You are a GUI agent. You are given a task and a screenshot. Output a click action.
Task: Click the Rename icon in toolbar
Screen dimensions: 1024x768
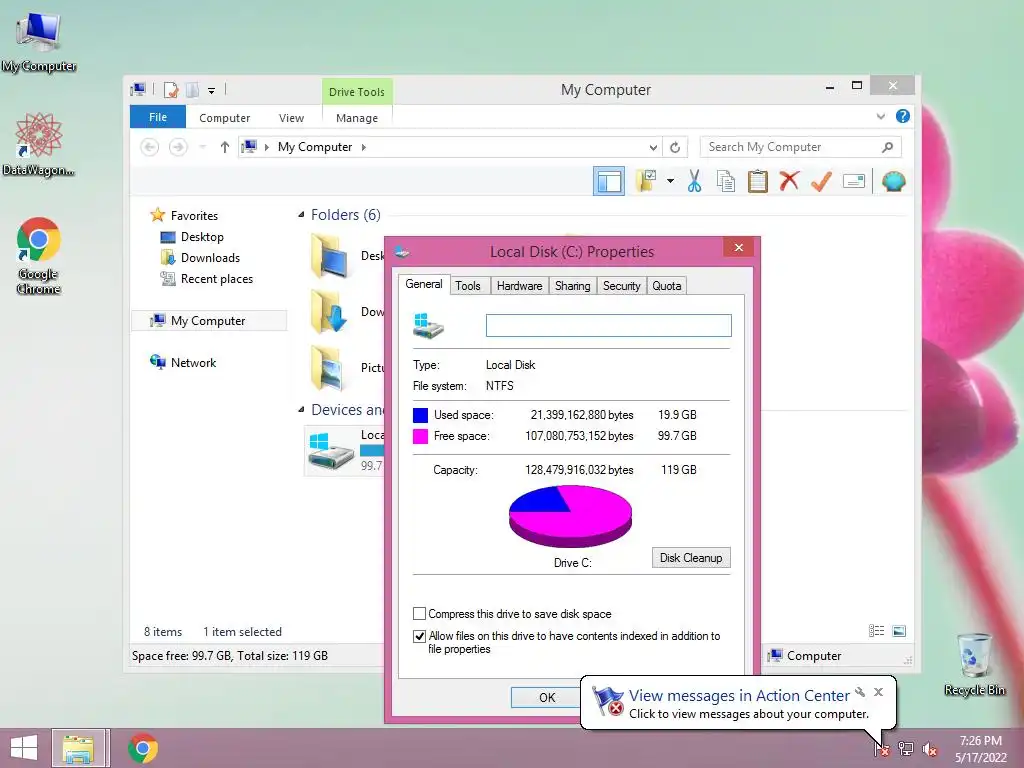tap(854, 181)
